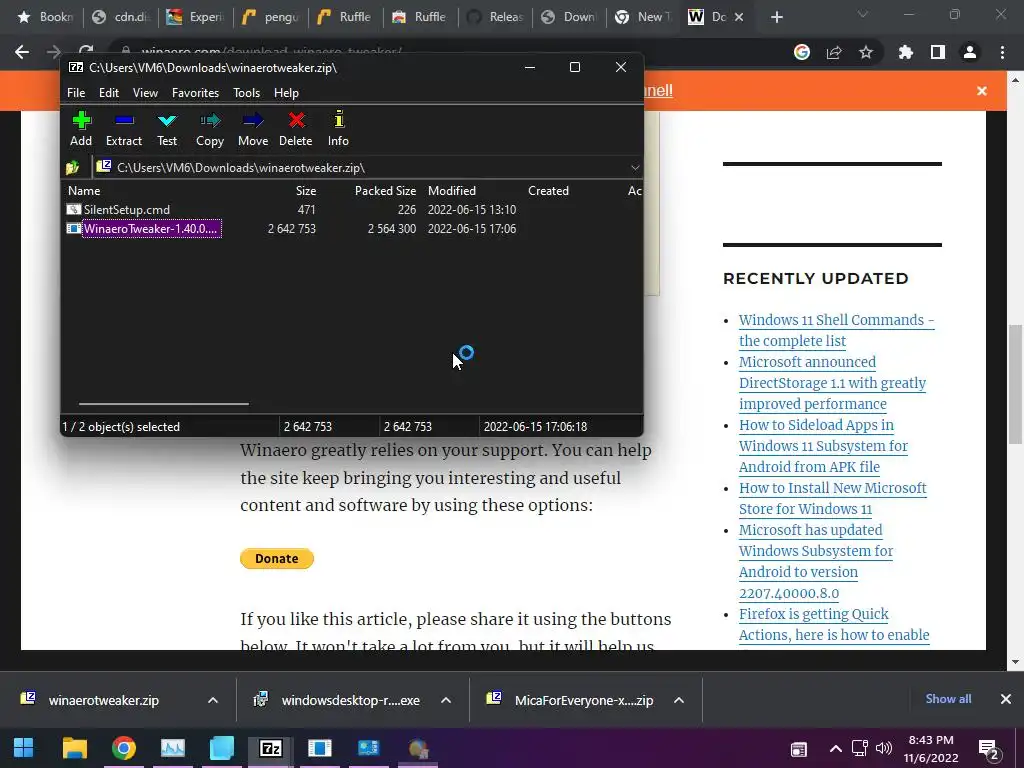Sort by the Size column header
The width and height of the screenshot is (1024, 768).
(306, 191)
